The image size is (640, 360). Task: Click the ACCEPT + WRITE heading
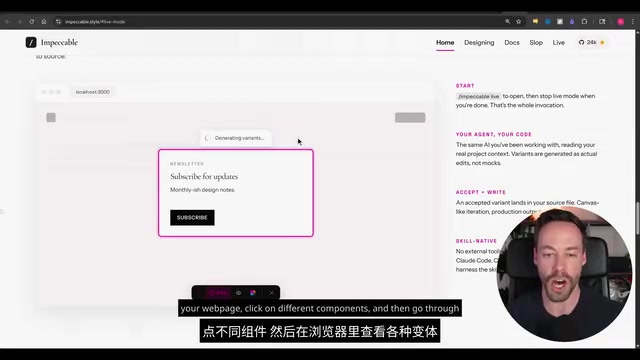click(481, 192)
